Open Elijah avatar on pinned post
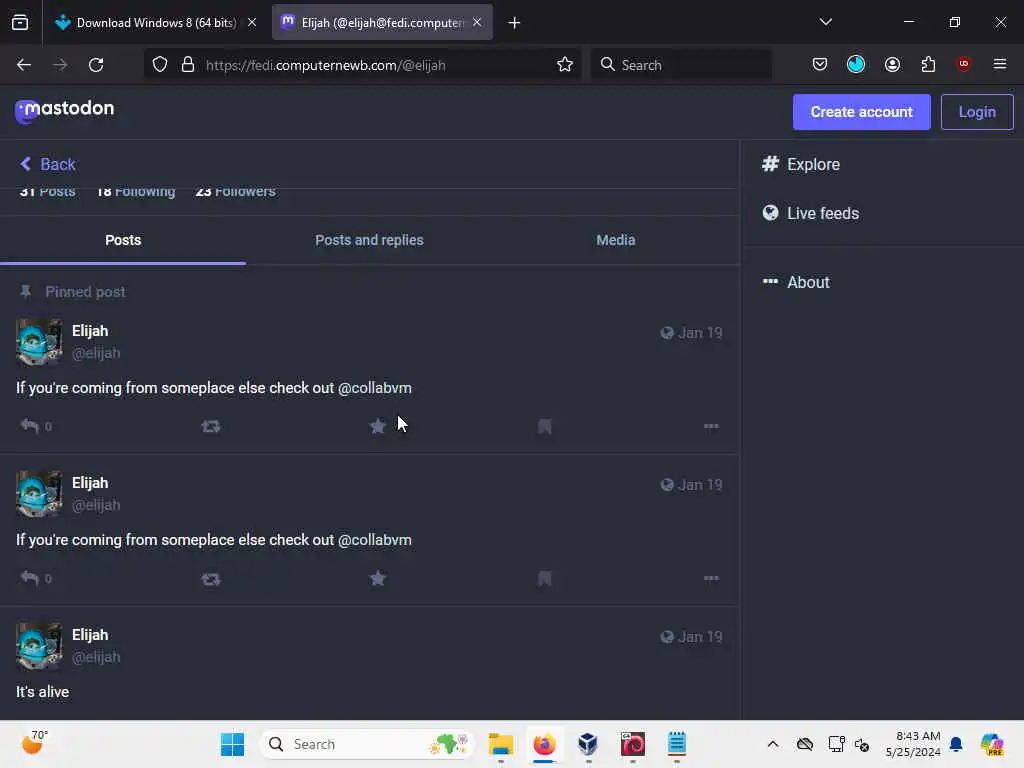 39,342
